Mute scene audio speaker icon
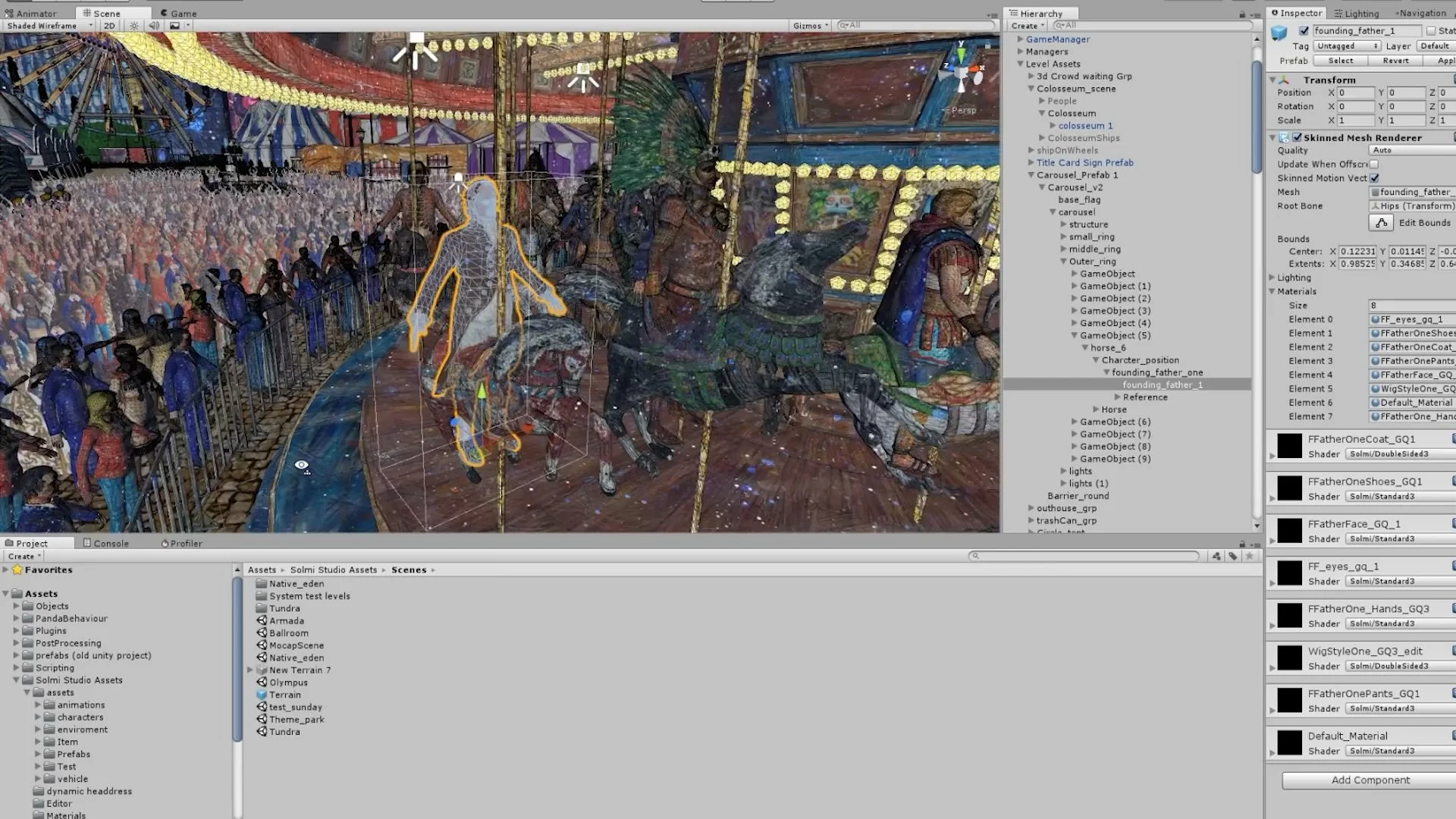Screen dimensions: 1456x819 (154, 26)
